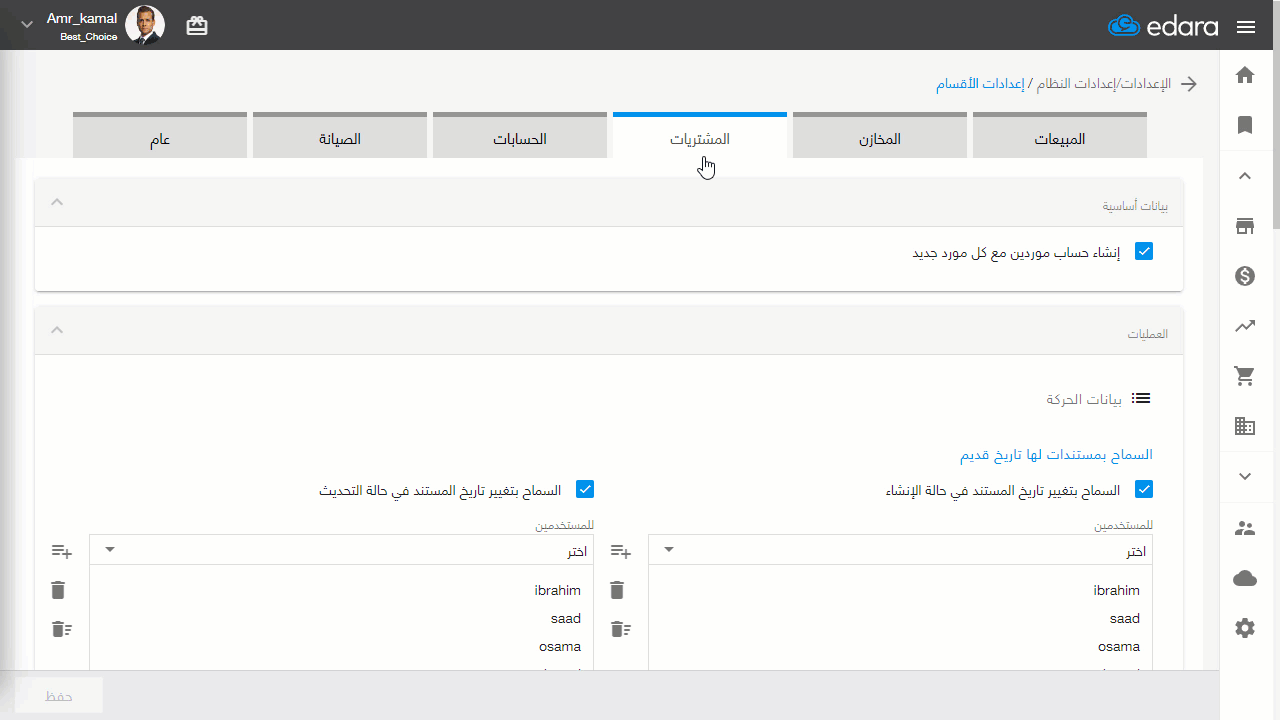The height and width of the screenshot is (720, 1280).
Task: Open the settings gear icon in sidebar
Action: click(x=1245, y=628)
